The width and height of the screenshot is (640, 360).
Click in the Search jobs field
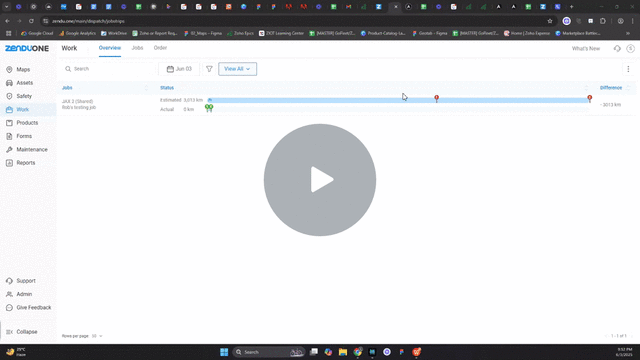(x=108, y=69)
